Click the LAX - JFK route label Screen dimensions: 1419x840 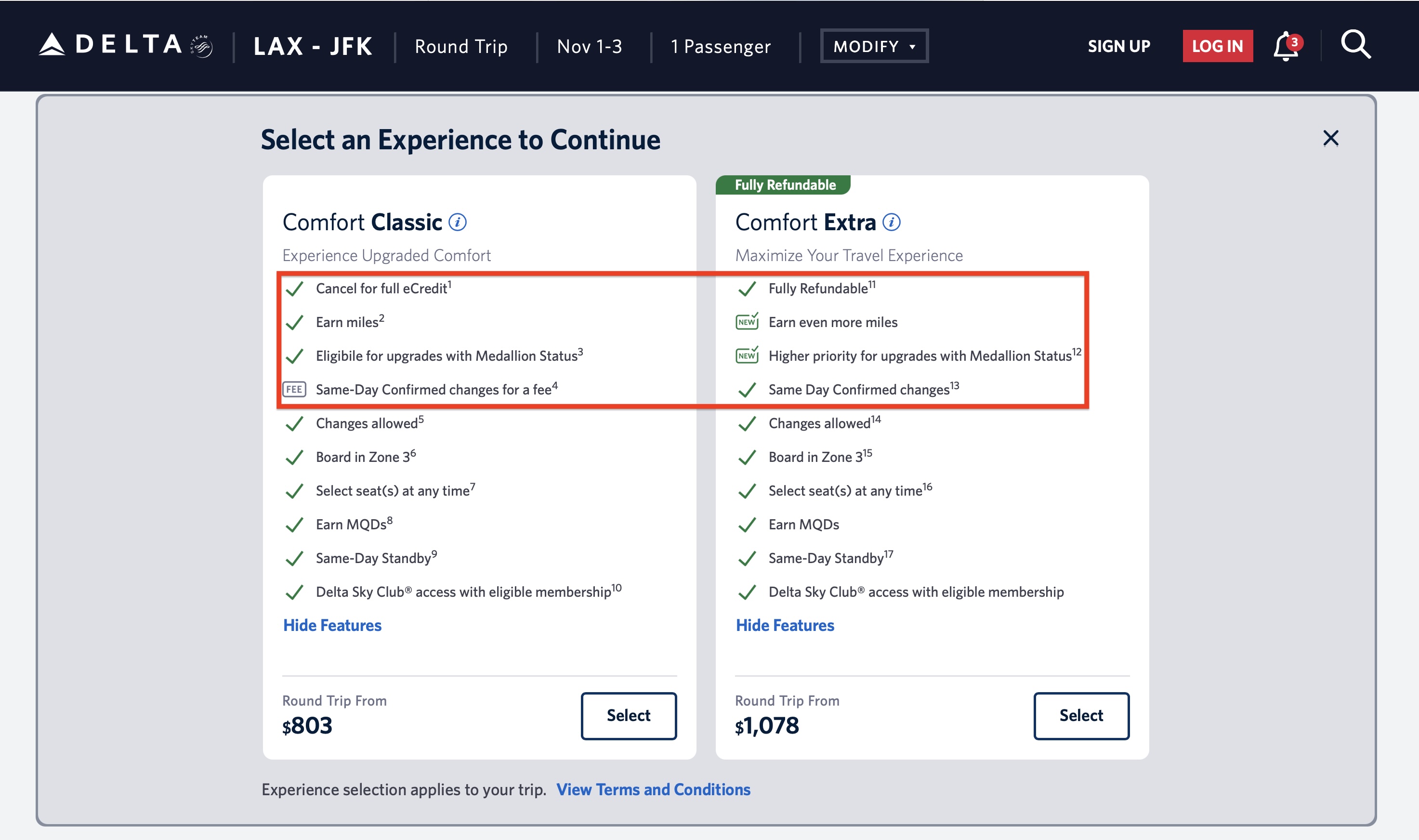[x=313, y=46]
